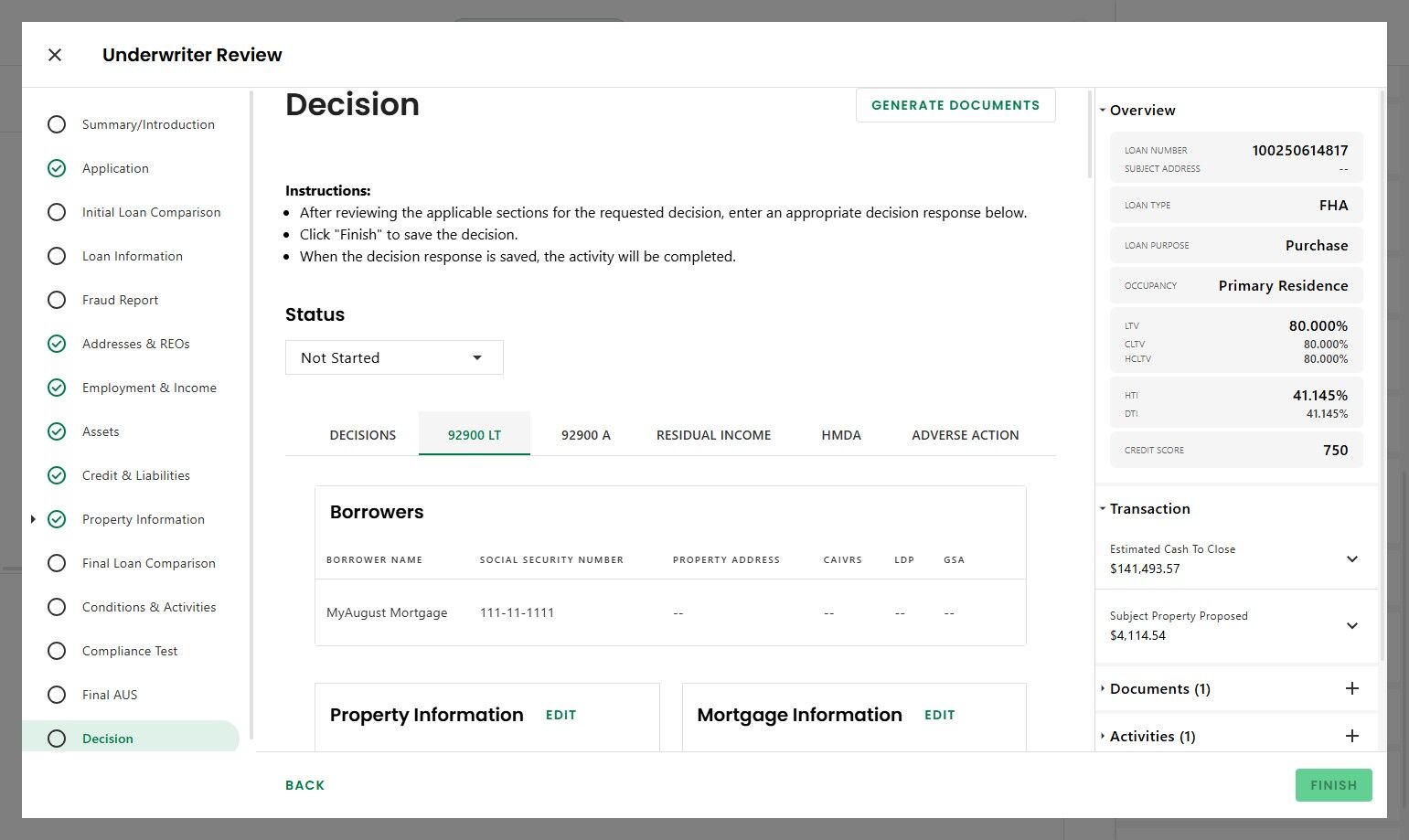Open Employment & Income step
This screenshot has width=1409, height=840.
click(x=149, y=388)
